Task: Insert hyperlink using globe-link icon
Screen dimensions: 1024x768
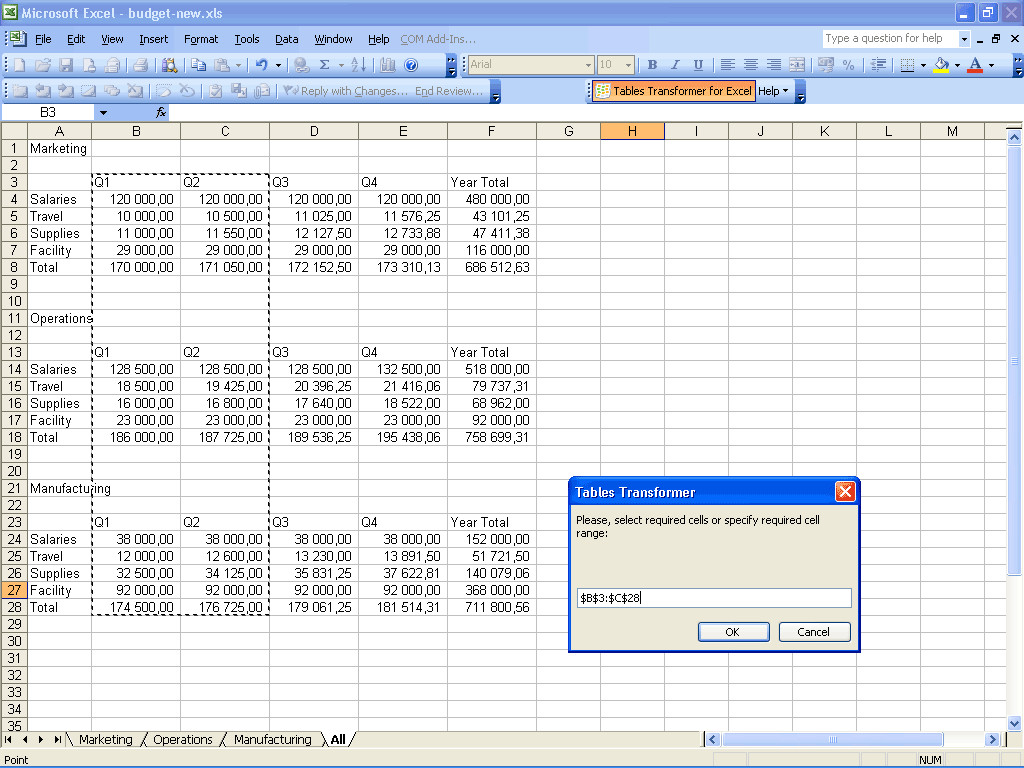Action: 301,65
